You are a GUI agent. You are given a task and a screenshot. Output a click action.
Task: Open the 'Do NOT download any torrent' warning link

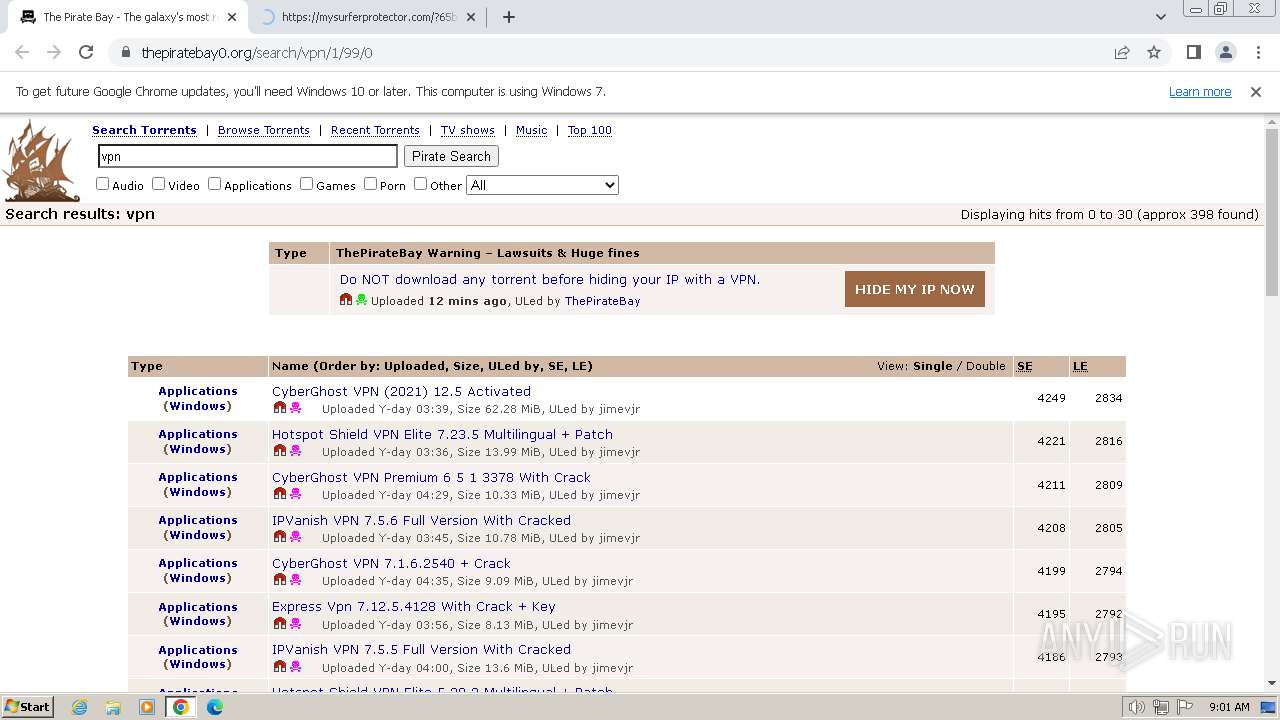click(x=550, y=280)
